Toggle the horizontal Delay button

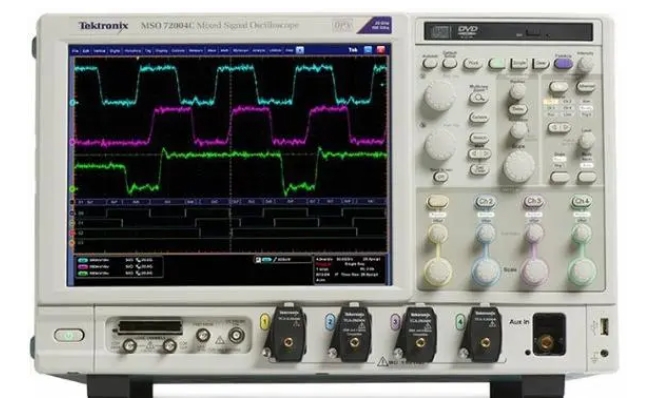coord(518,109)
